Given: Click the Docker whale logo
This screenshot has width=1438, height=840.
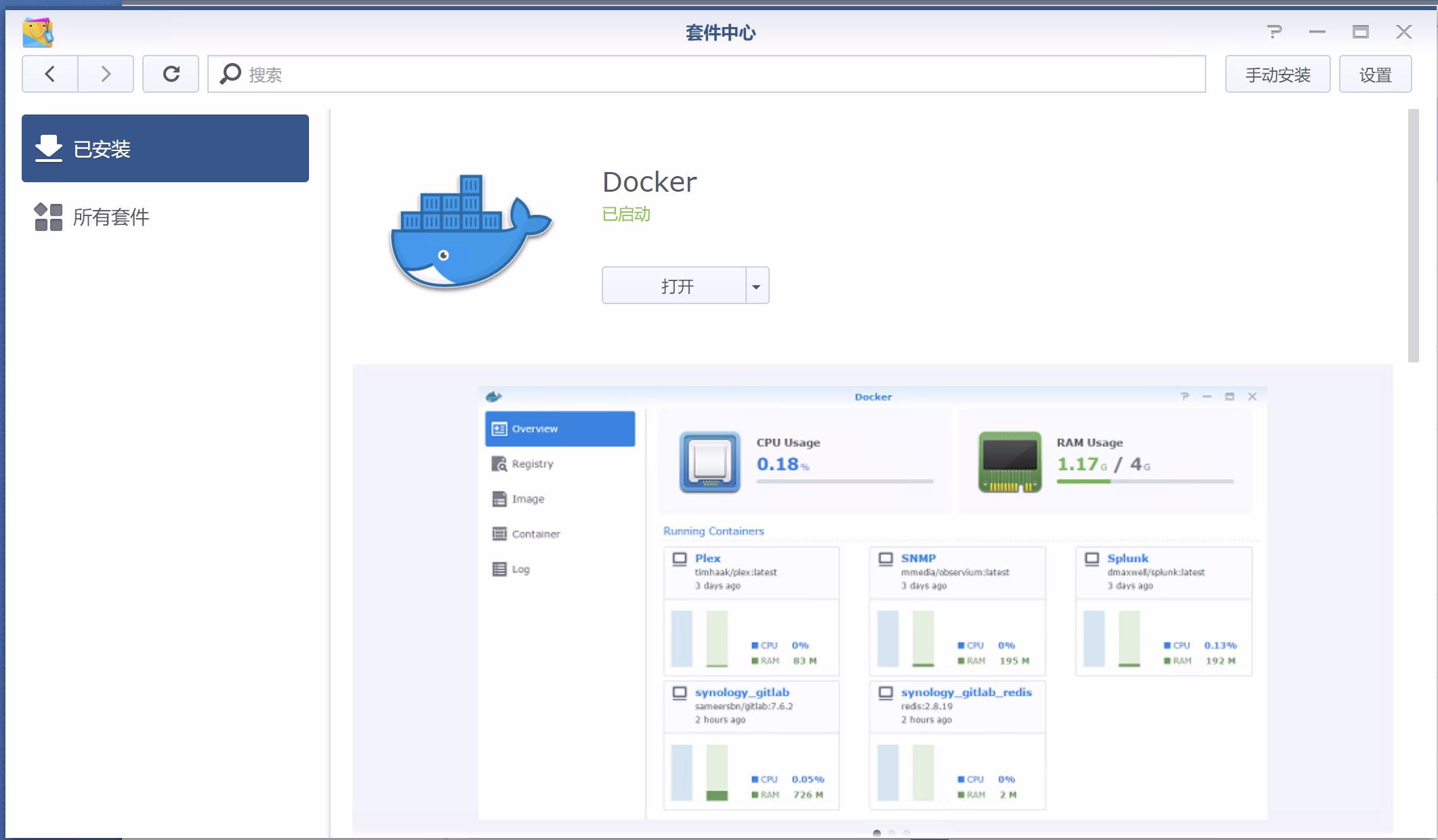Looking at the screenshot, I should pyautogui.click(x=471, y=232).
